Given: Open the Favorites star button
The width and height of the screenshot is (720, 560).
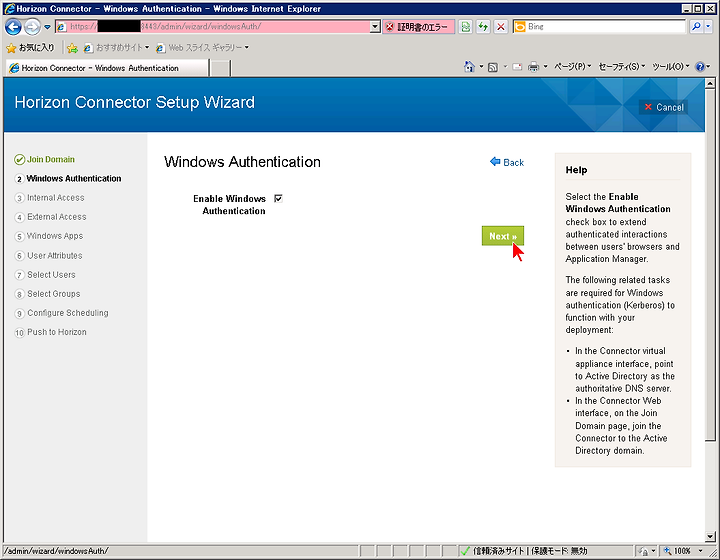Looking at the screenshot, I should pos(31,47).
